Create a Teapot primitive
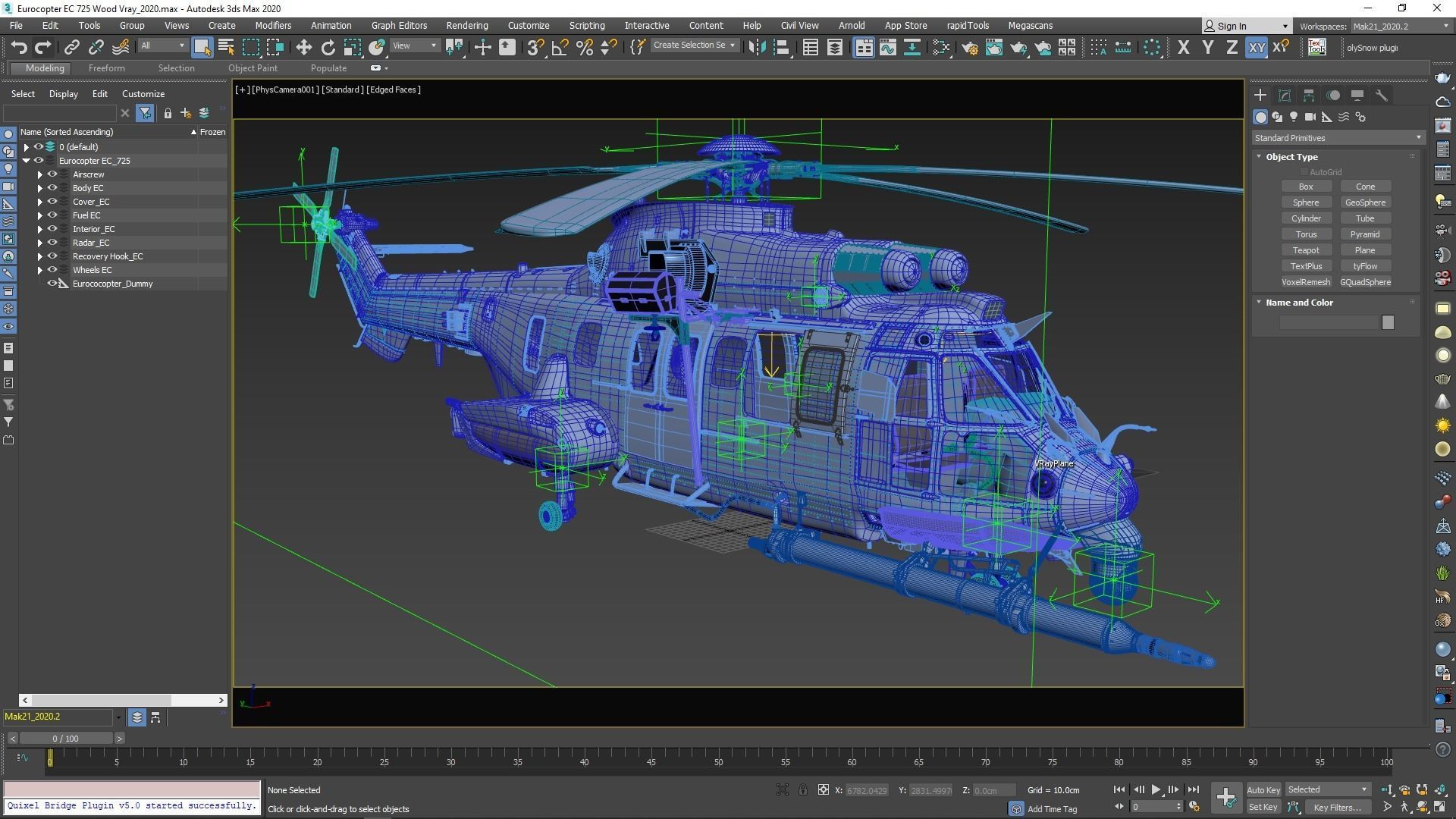Image resolution: width=1456 pixels, height=819 pixels. 1306,250
